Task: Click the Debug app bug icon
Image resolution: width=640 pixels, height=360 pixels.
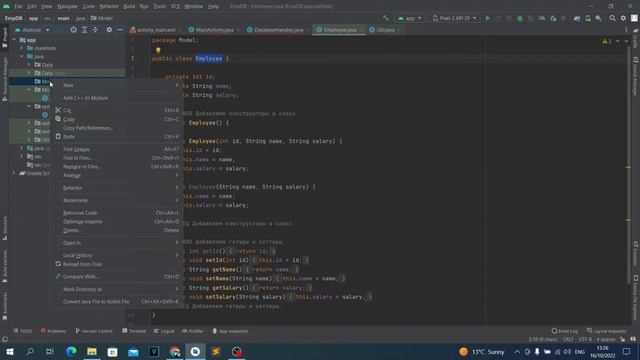Action: tap(520, 18)
